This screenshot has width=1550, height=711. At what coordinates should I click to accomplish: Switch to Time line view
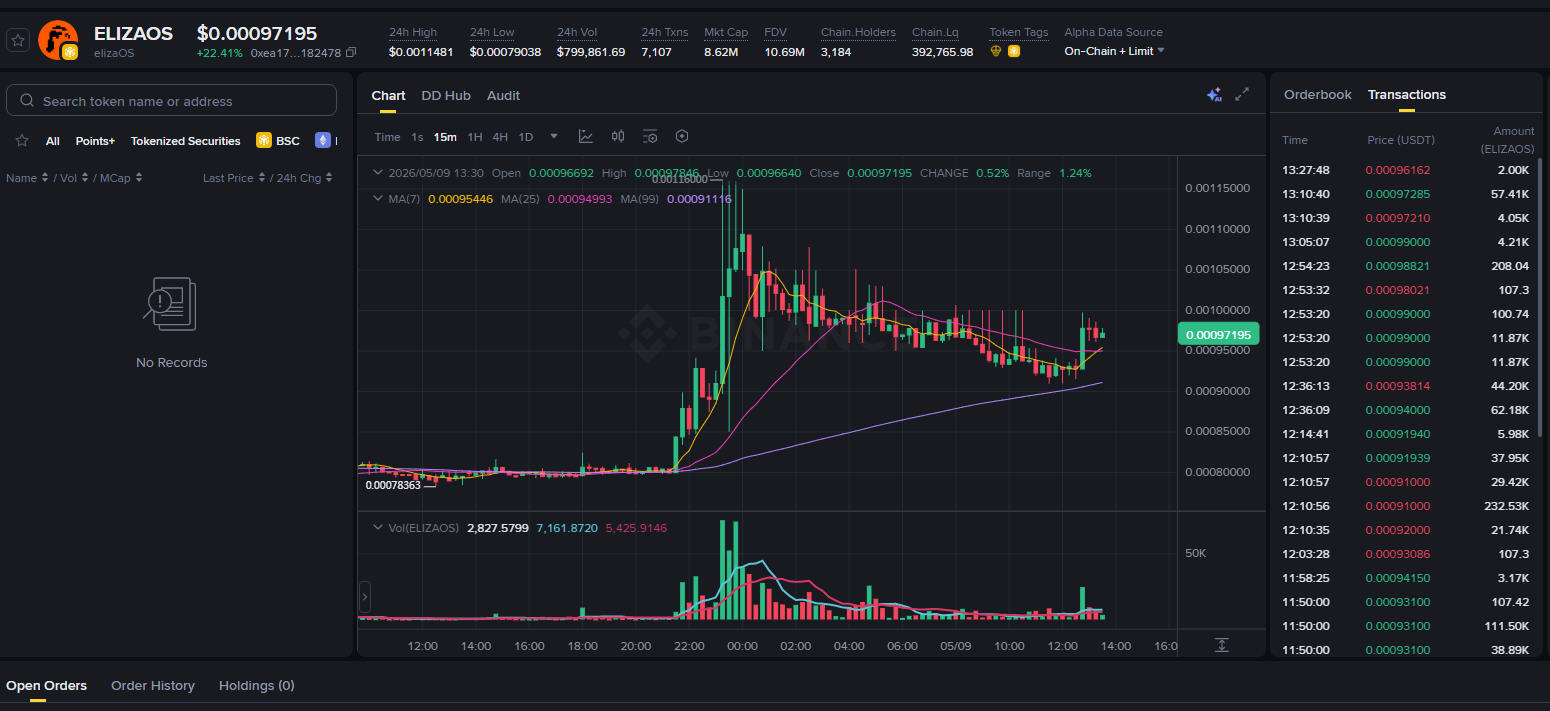click(x=388, y=137)
